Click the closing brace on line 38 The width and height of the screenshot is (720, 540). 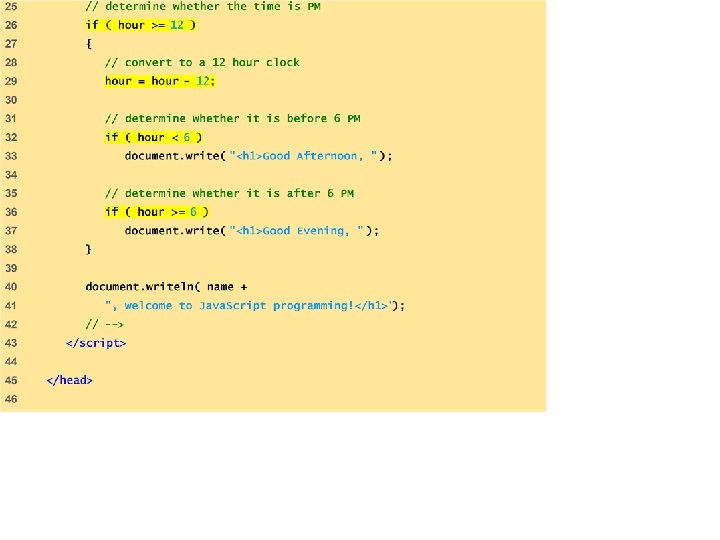[x=89, y=249]
